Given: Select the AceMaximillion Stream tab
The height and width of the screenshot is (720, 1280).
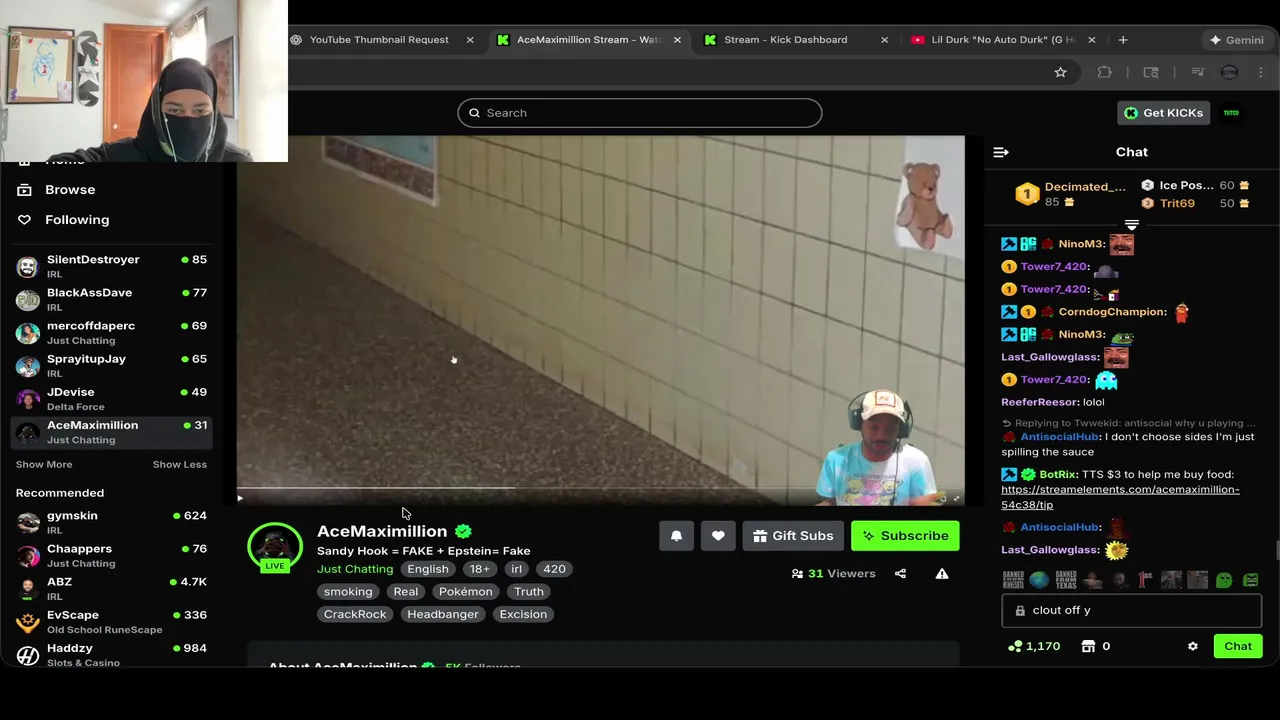Looking at the screenshot, I should point(589,40).
